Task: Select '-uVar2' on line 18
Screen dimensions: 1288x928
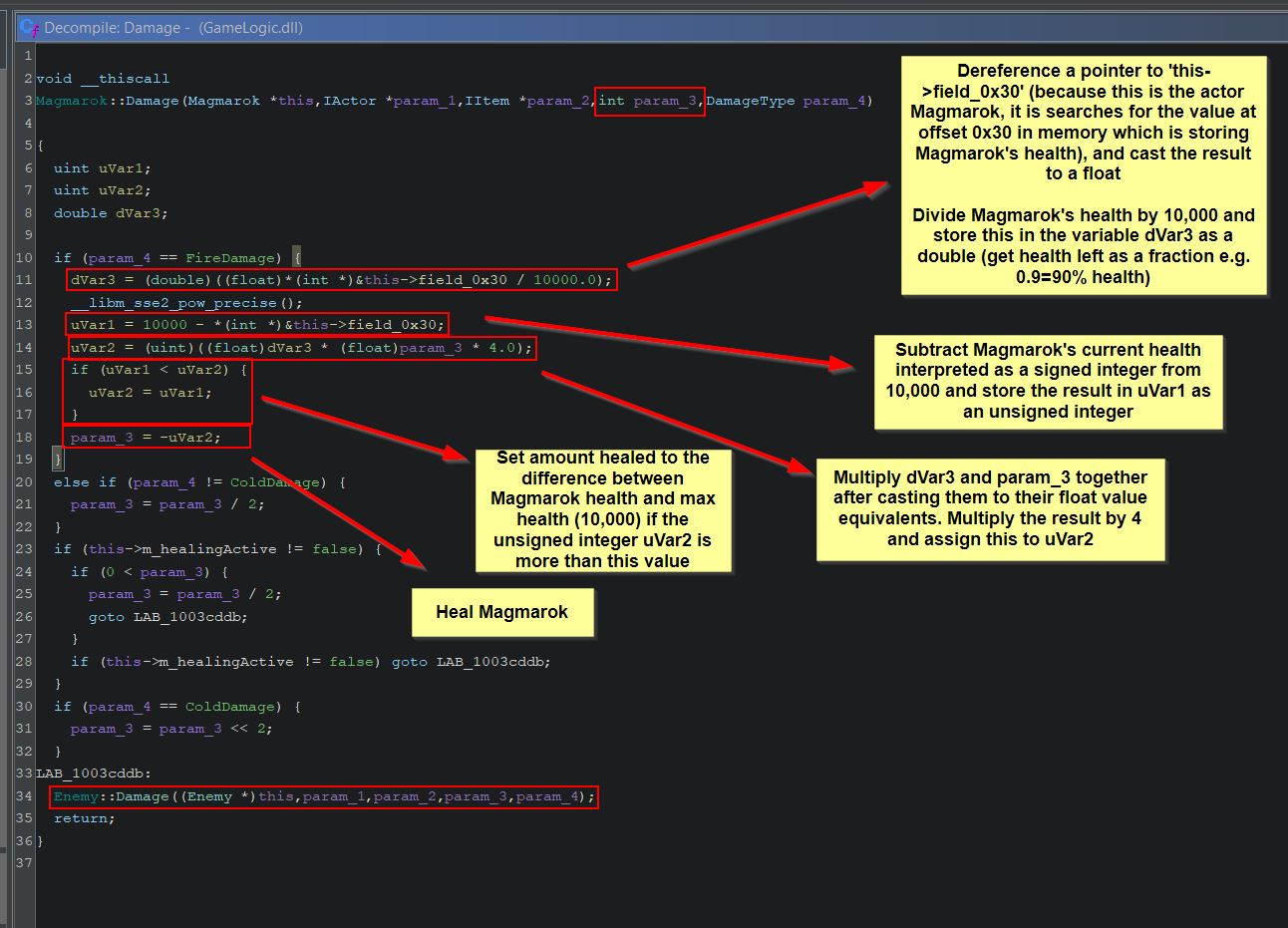Action: 185,437
